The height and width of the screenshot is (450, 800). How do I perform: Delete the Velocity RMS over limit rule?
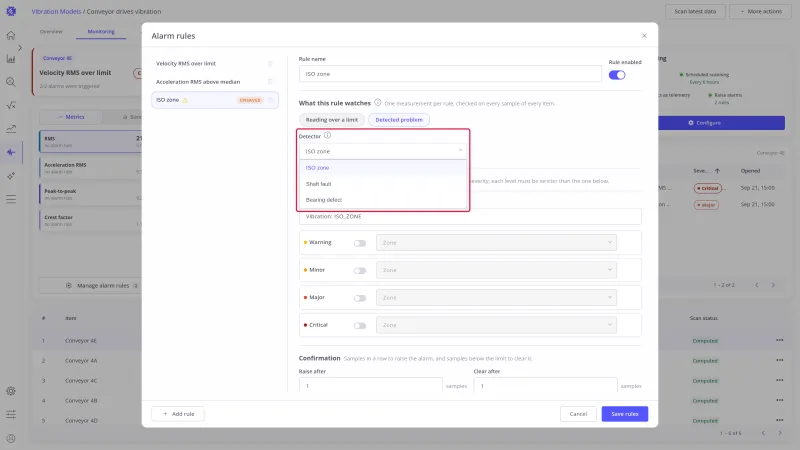coord(270,64)
